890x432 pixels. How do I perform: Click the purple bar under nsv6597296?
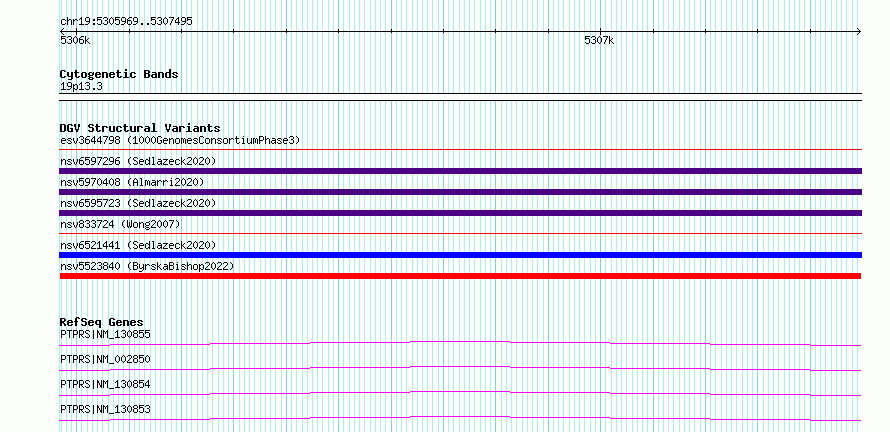tap(460, 171)
